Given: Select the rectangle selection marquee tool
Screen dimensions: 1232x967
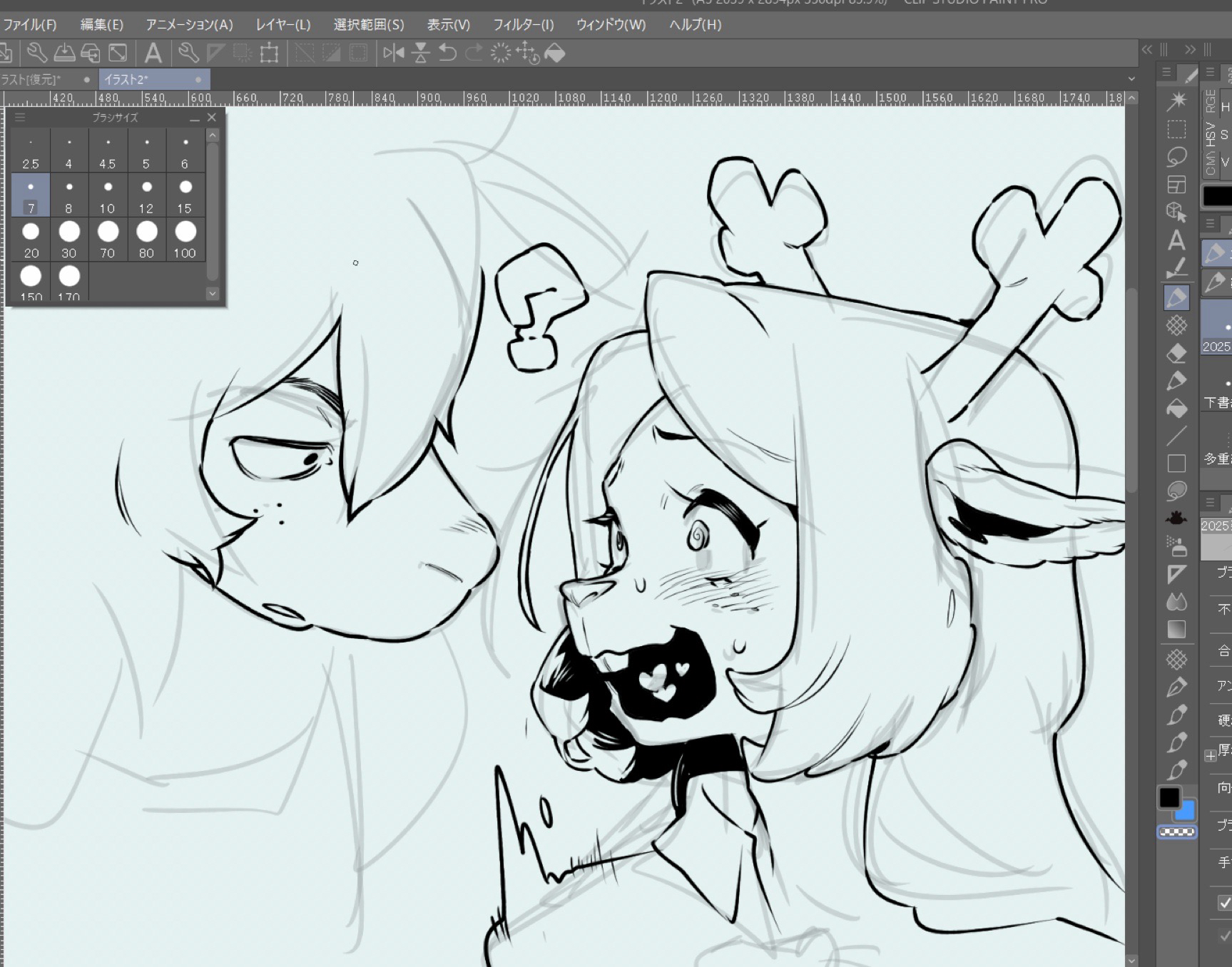Looking at the screenshot, I should [1176, 129].
